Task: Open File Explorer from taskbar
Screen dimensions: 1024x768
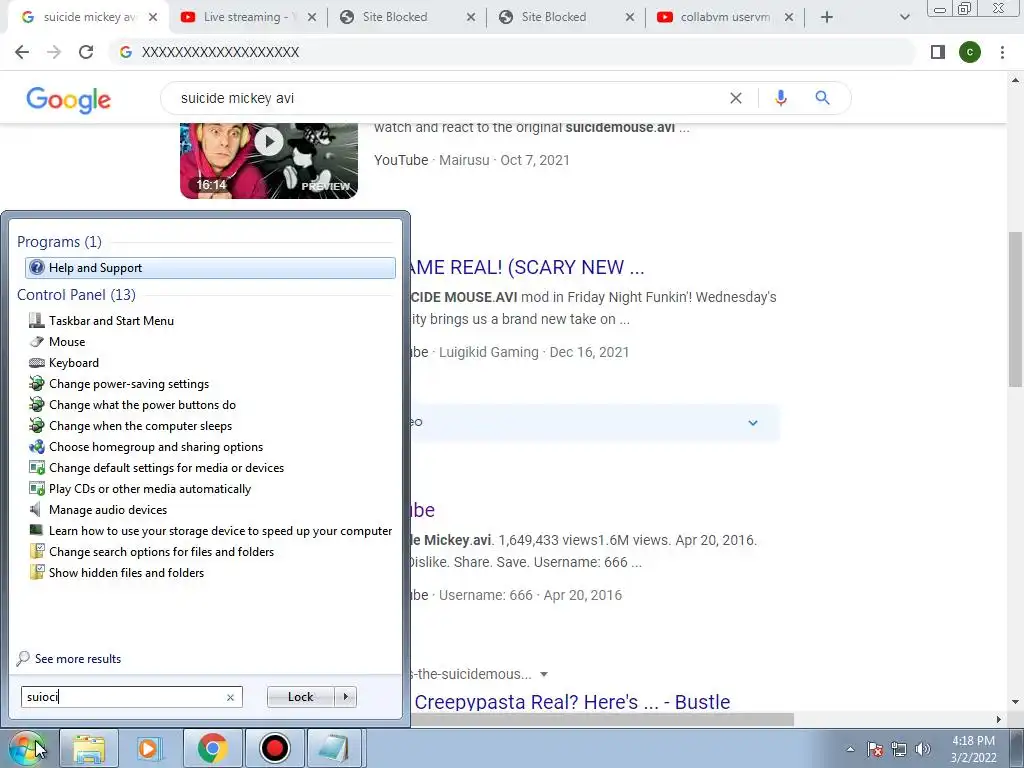Action: pyautogui.click(x=89, y=748)
